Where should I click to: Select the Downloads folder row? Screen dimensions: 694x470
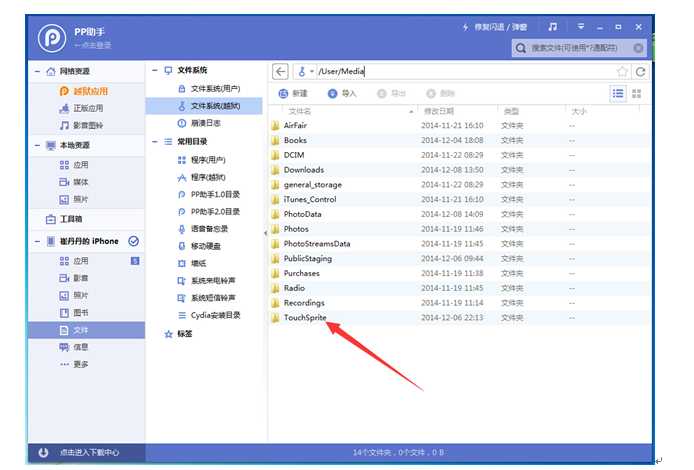tap(460, 170)
